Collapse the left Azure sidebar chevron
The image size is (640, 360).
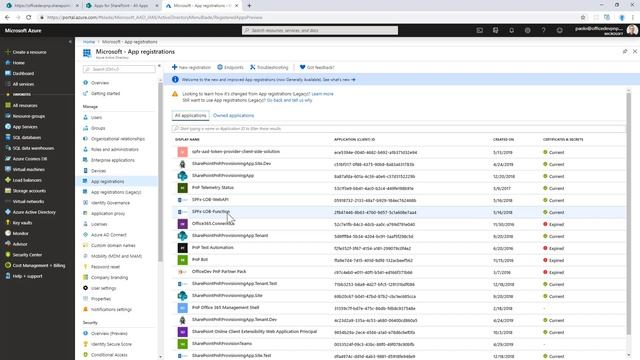70,42
